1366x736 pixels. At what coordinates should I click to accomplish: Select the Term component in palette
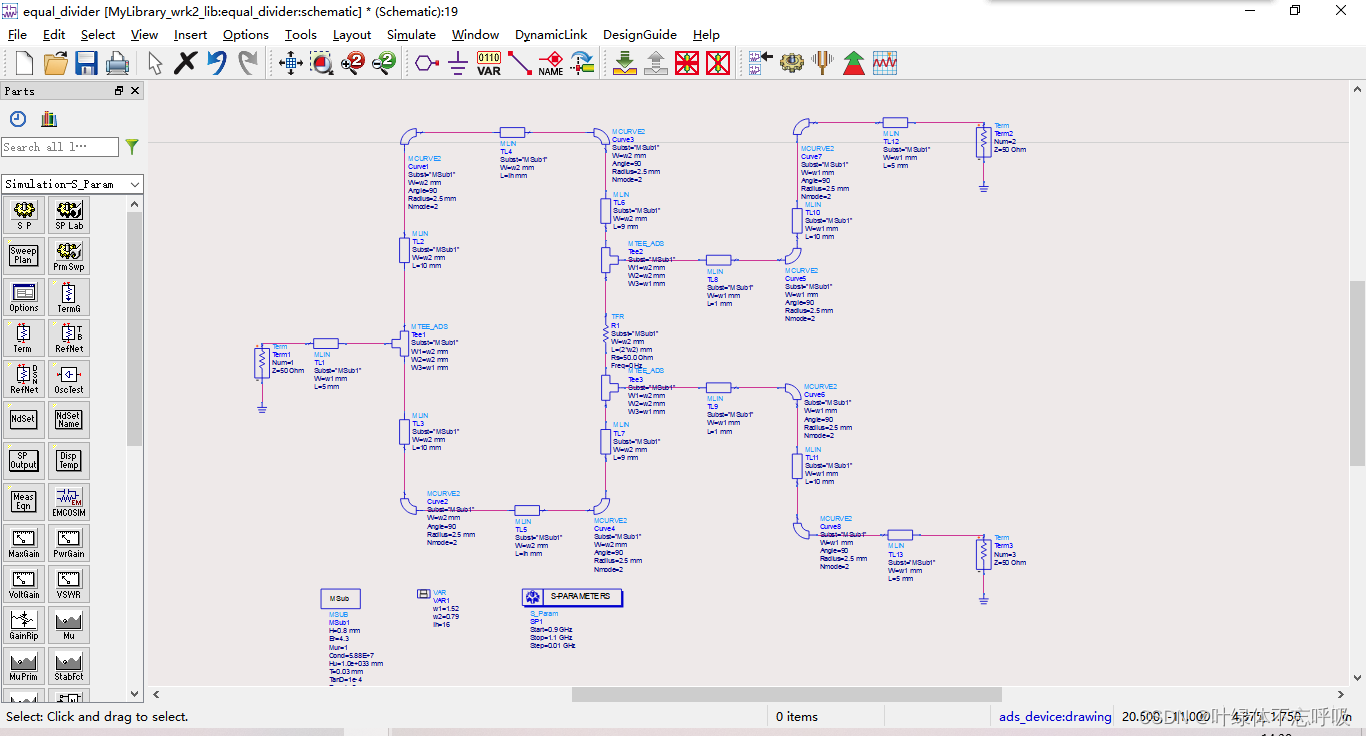[x=23, y=338]
